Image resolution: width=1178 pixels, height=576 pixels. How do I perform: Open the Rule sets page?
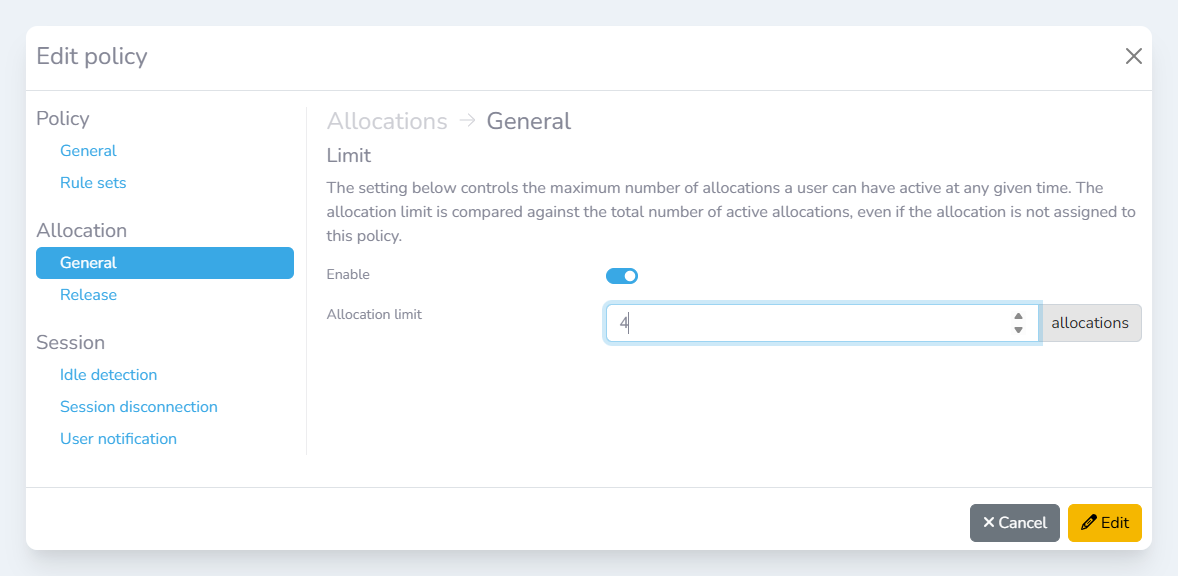(93, 183)
